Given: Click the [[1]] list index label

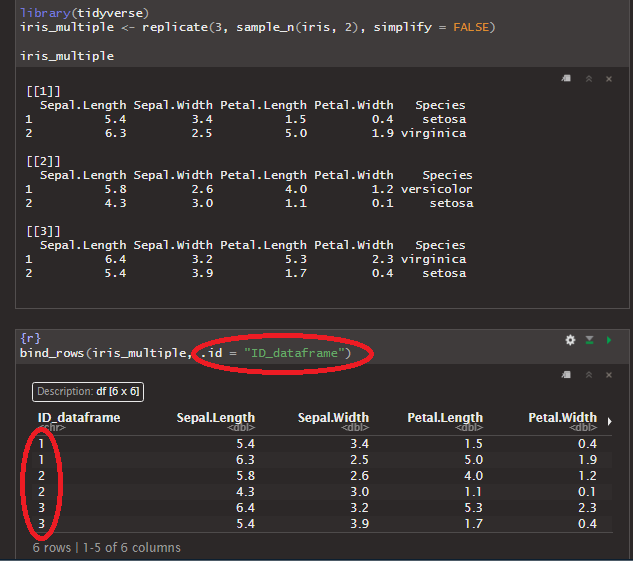Looking at the screenshot, I should pos(43,91).
